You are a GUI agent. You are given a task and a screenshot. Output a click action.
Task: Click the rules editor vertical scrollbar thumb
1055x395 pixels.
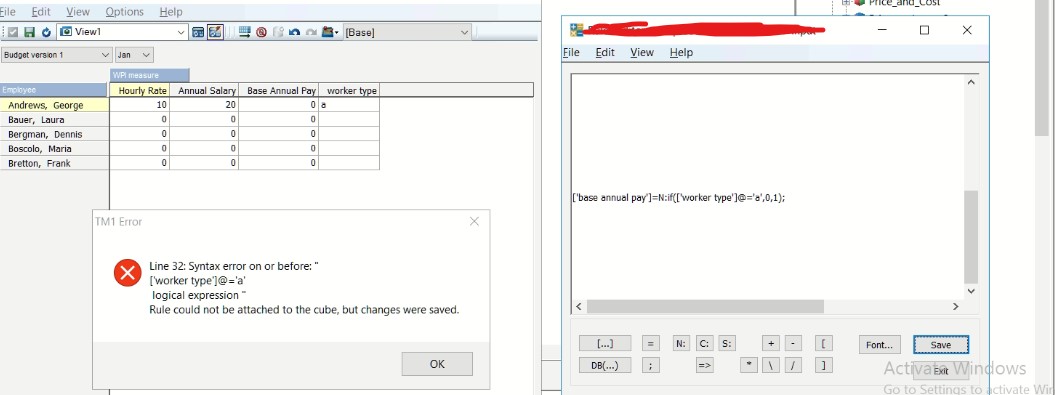coord(970,236)
